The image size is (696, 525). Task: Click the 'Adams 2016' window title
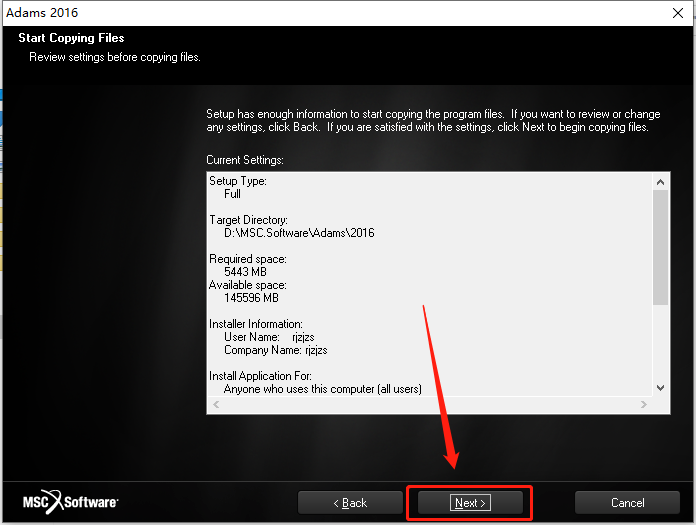(x=42, y=12)
